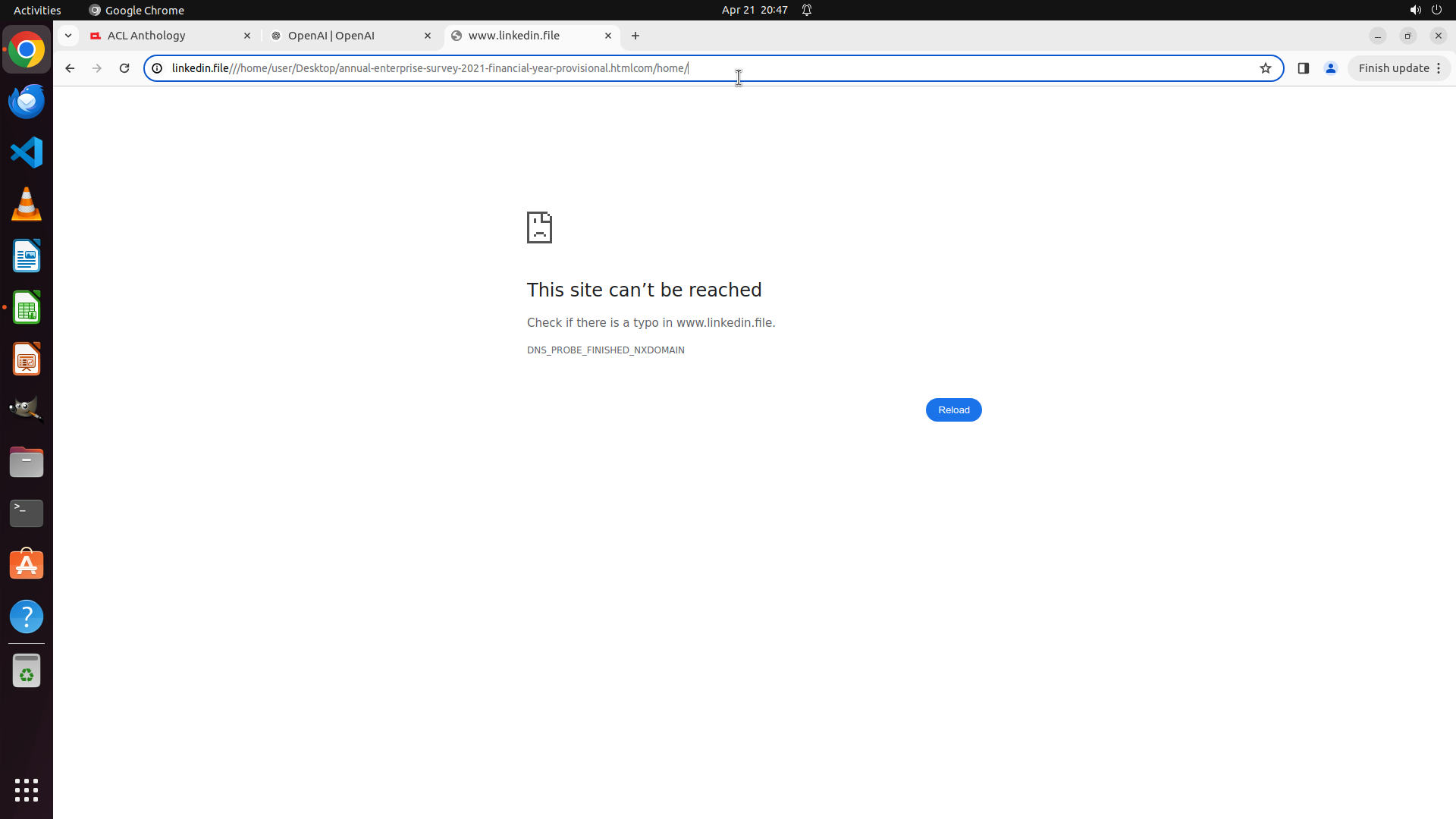This screenshot has width=1456, height=819.
Task: Go back using the back arrow
Action: [x=70, y=68]
